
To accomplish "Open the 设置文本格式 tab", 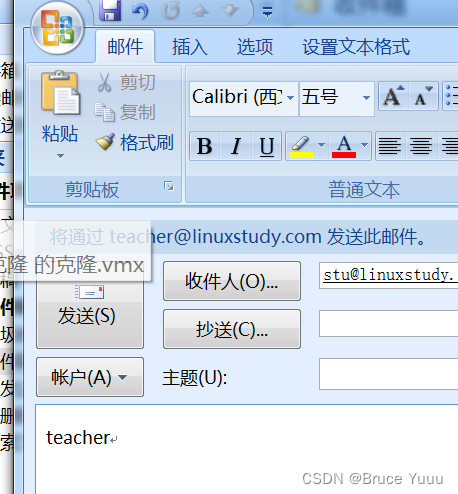I will point(356,46).
